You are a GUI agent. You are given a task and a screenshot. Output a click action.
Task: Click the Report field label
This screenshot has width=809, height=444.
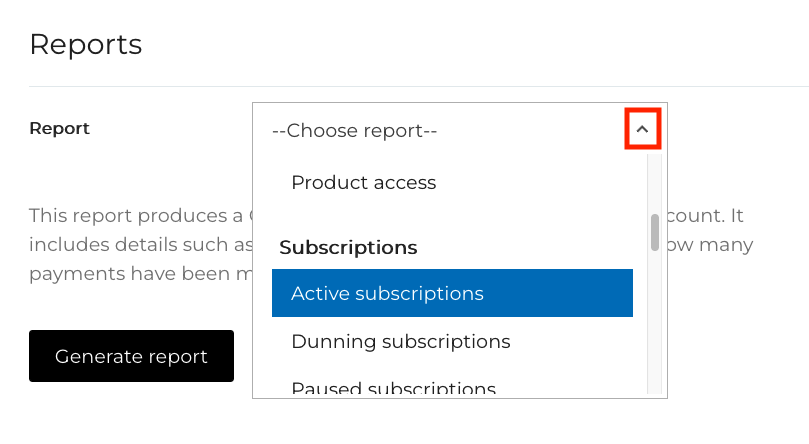(60, 128)
